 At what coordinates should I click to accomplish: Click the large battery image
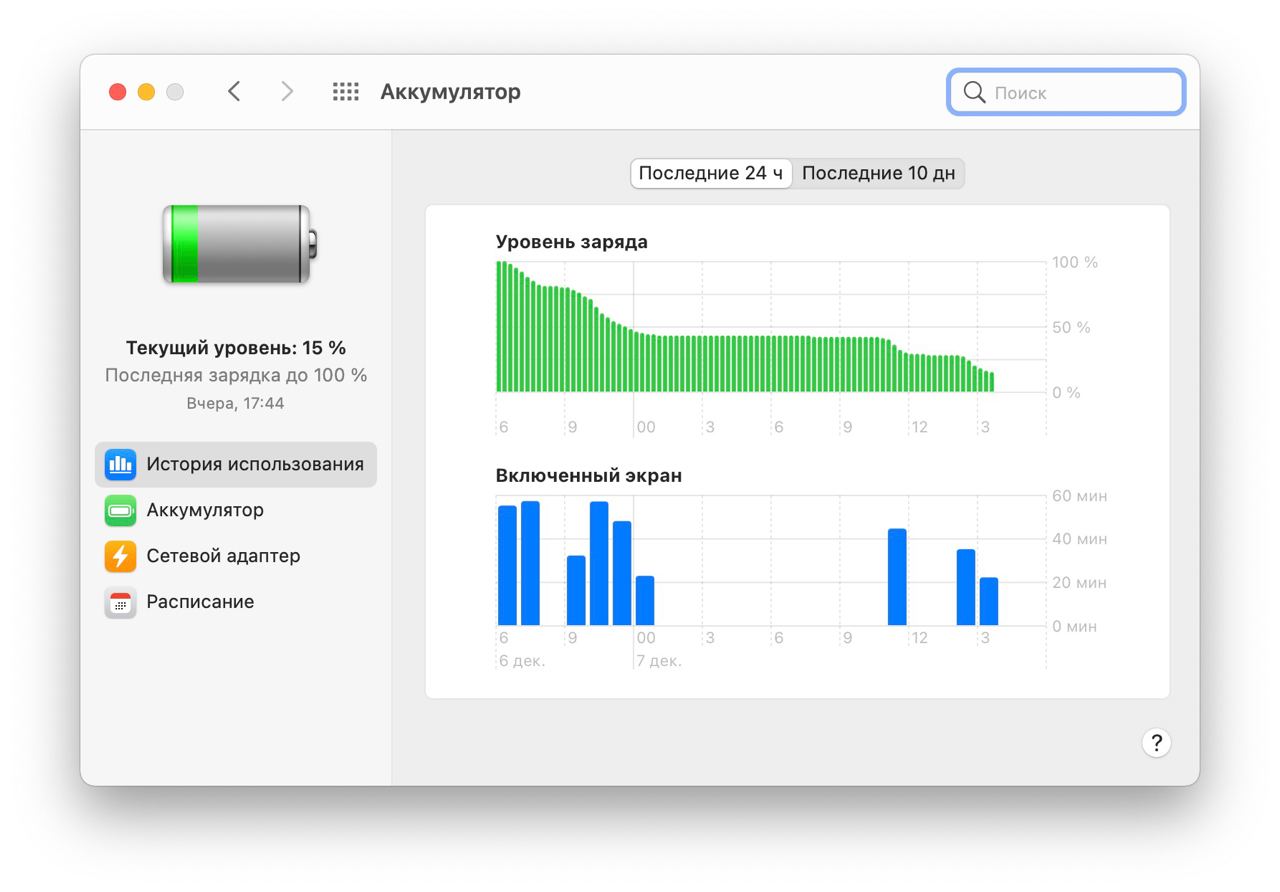pos(240,244)
